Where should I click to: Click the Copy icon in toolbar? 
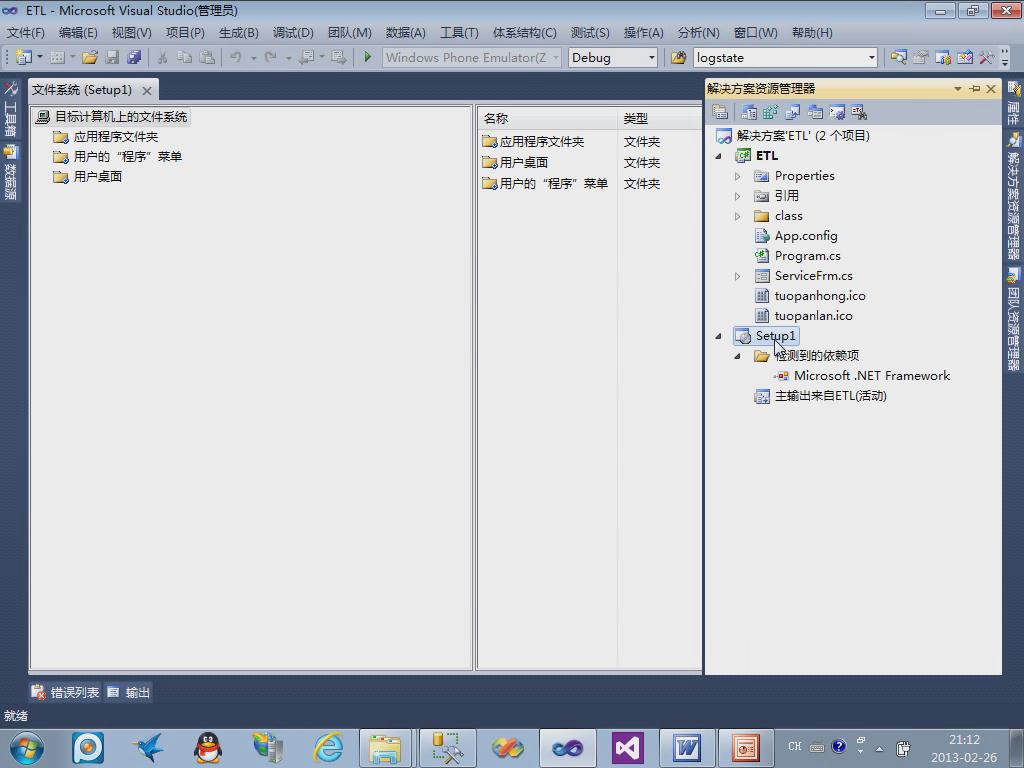(185, 57)
